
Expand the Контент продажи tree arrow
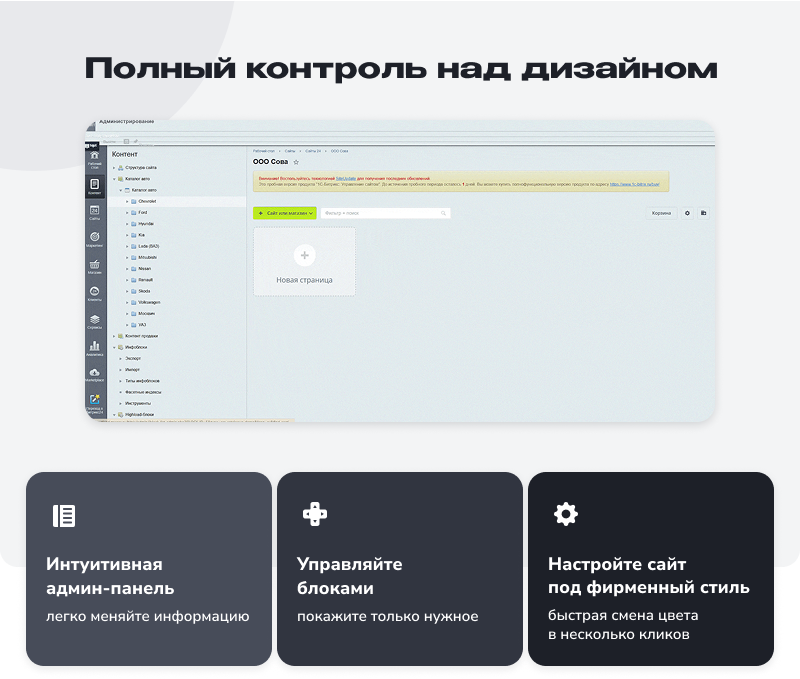pyautogui.click(x=114, y=336)
